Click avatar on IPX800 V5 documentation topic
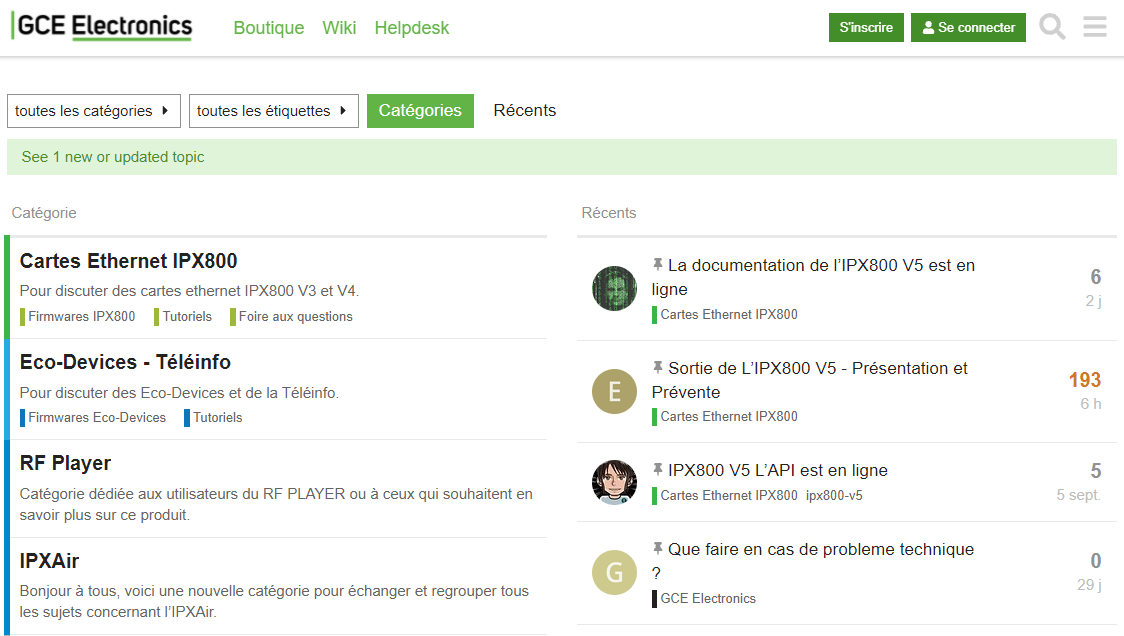Viewport: 1124px width, 636px height. point(614,289)
